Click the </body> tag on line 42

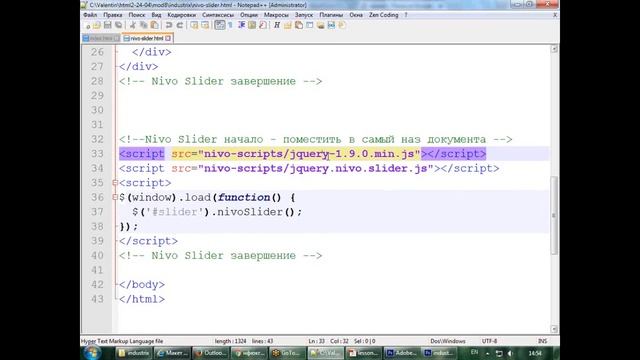(x=142, y=284)
